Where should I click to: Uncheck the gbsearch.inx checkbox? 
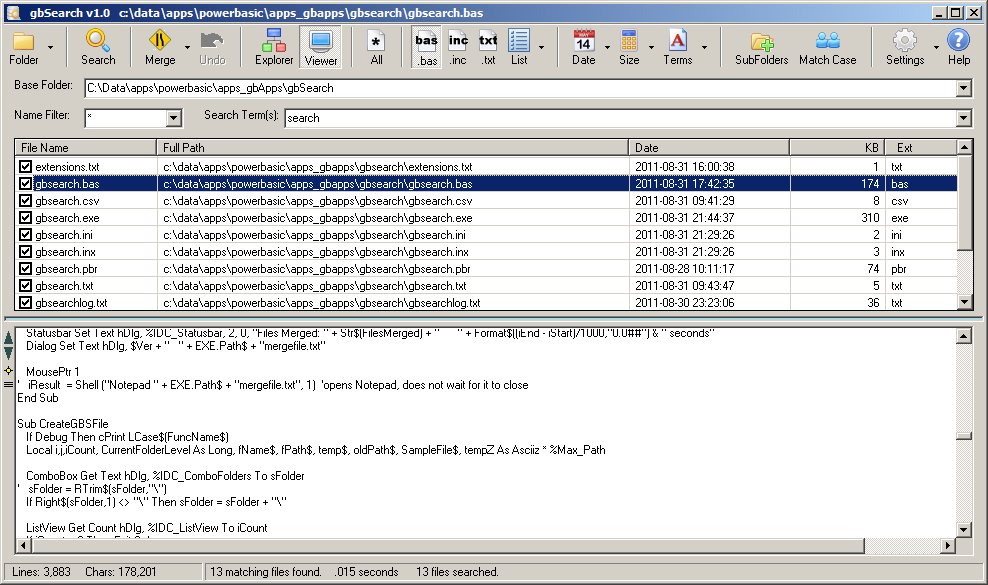pyautogui.click(x=25, y=252)
